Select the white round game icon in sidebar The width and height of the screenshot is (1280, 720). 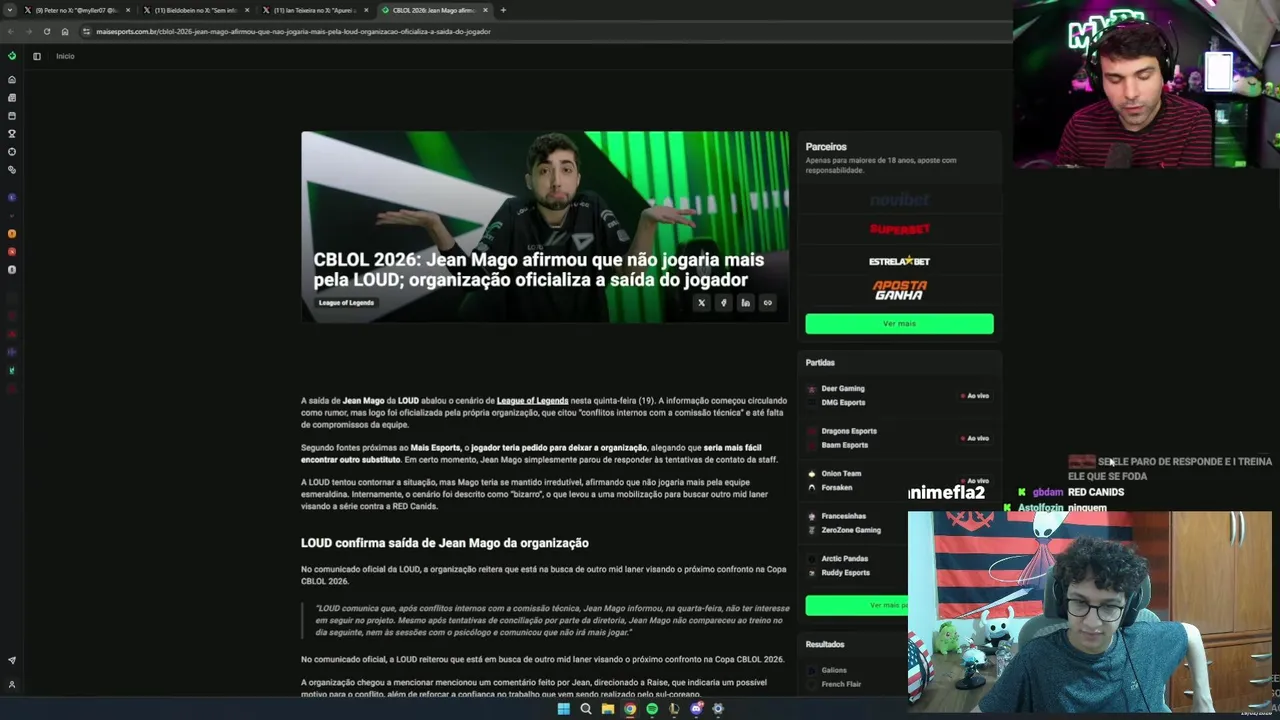pos(12,270)
